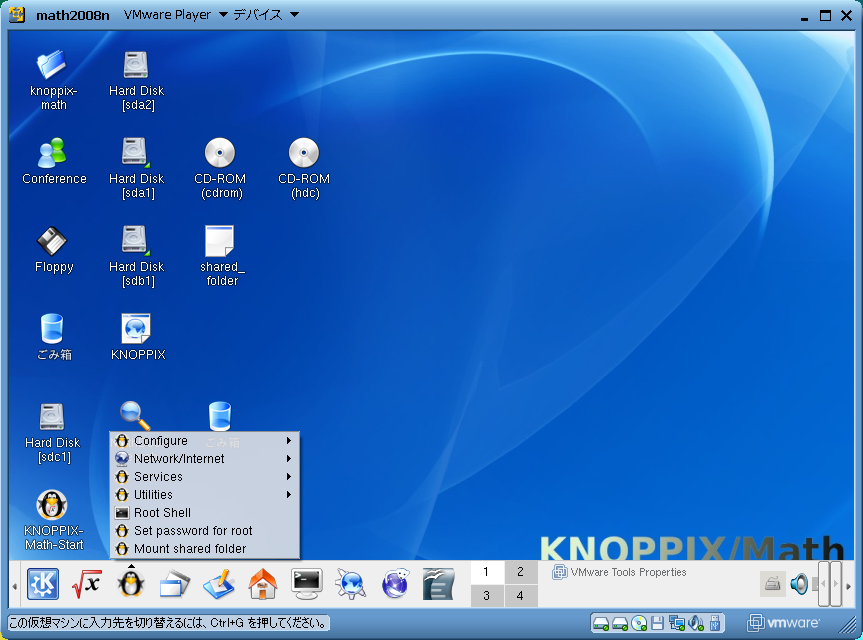Launch the globe internet browser icon
Screen dimensions: 863x640
(395, 584)
